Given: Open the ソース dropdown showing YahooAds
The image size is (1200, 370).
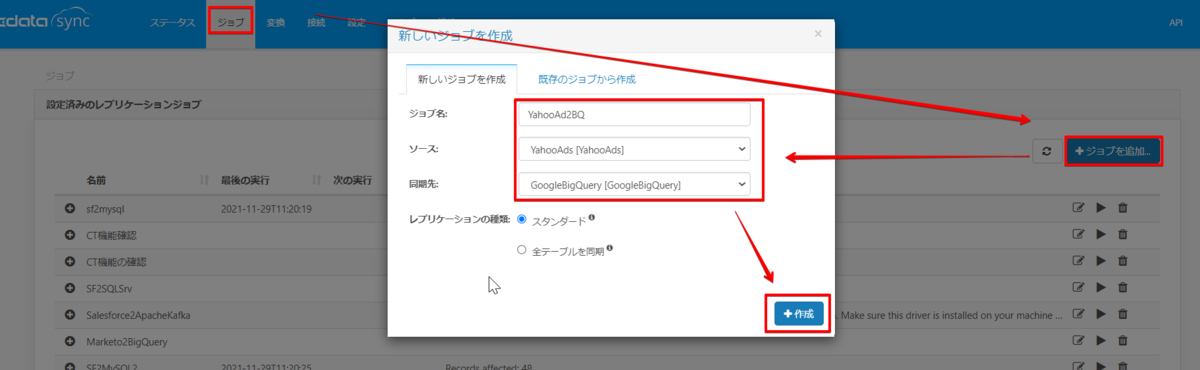Looking at the screenshot, I should pyautogui.click(x=634, y=149).
